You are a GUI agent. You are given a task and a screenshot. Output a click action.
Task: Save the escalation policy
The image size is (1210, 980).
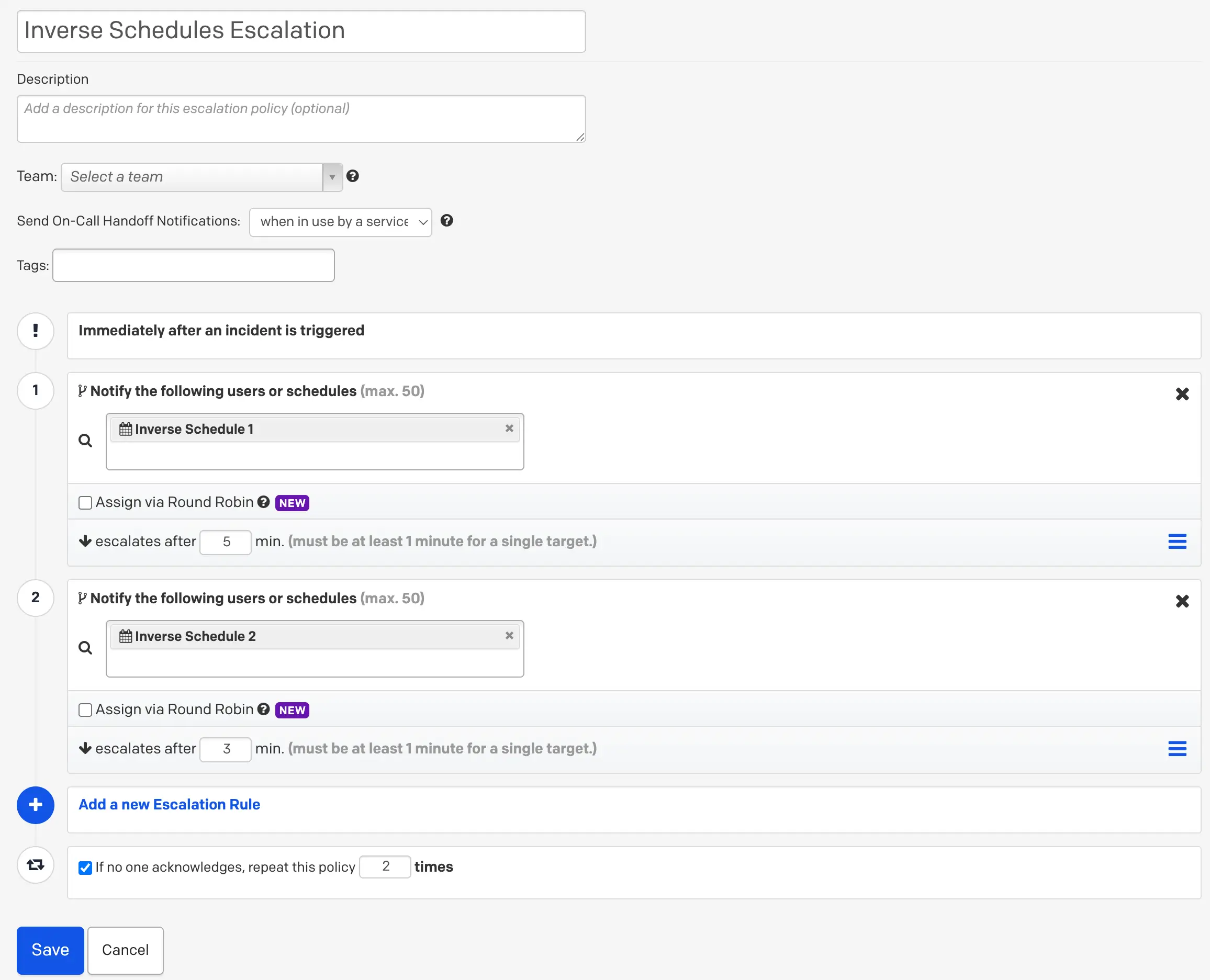[50, 950]
